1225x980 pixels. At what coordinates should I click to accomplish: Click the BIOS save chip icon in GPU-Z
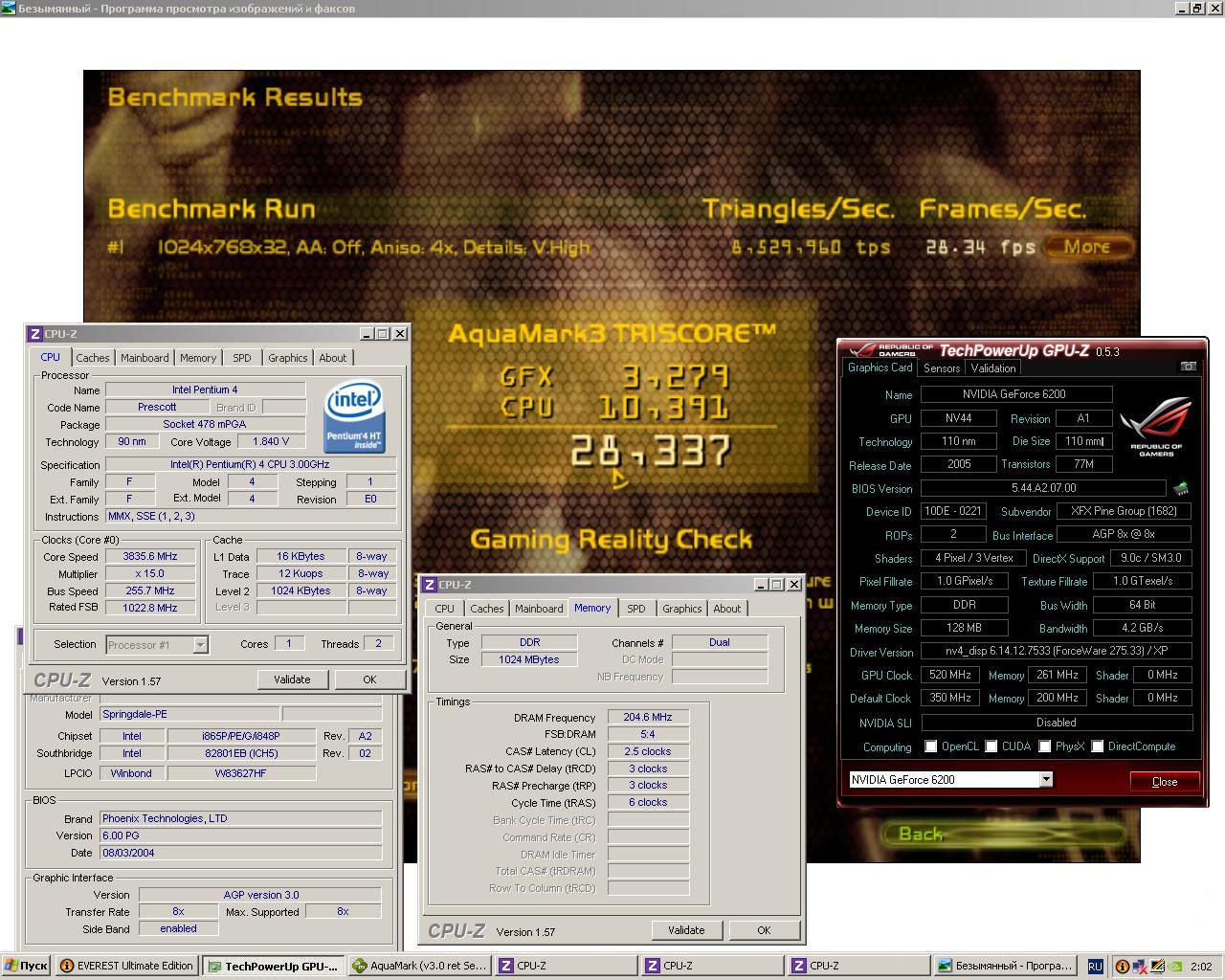[x=1181, y=488]
